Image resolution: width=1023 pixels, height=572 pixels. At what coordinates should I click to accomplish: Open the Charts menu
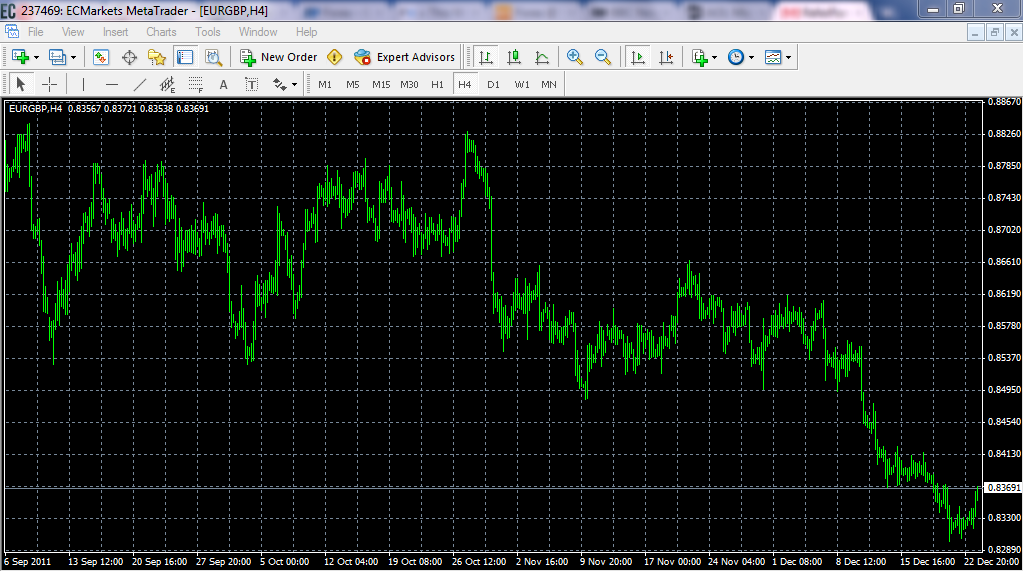pyautogui.click(x=161, y=32)
